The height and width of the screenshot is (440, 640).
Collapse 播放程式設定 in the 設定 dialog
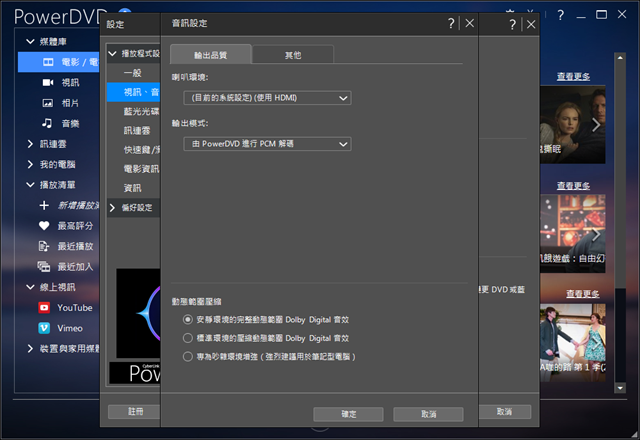(113, 53)
